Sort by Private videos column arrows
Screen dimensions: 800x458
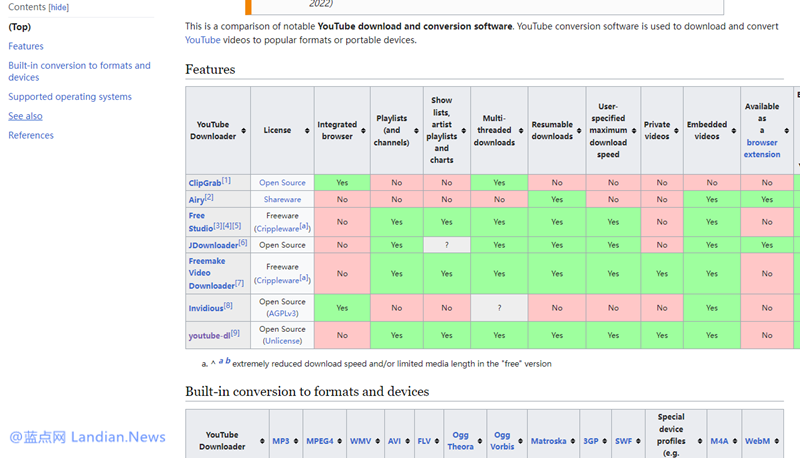(676, 131)
